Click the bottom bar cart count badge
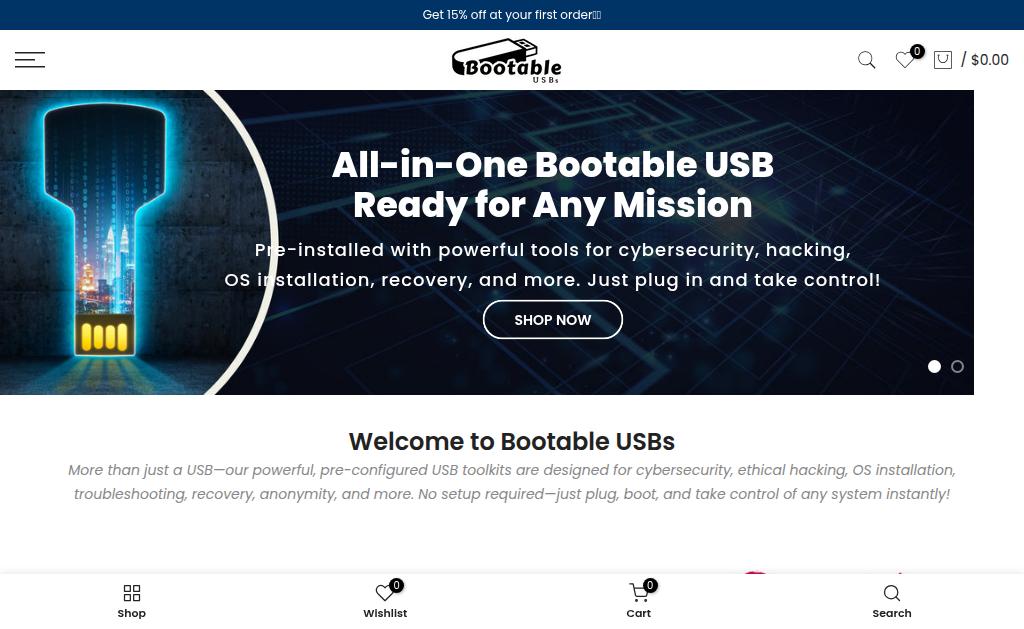Viewport: 1024px width, 629px height. [x=650, y=585]
